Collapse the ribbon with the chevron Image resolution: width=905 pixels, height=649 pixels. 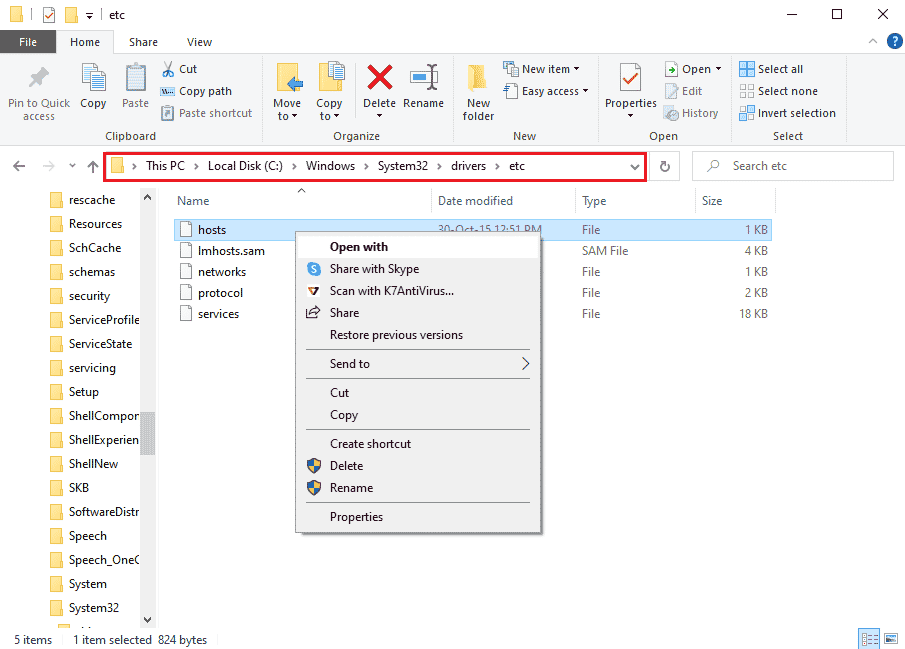click(x=873, y=41)
